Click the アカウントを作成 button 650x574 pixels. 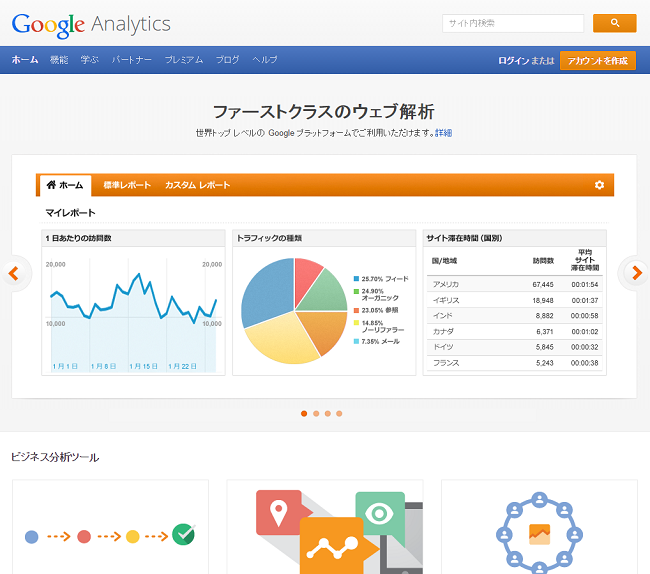click(598, 61)
